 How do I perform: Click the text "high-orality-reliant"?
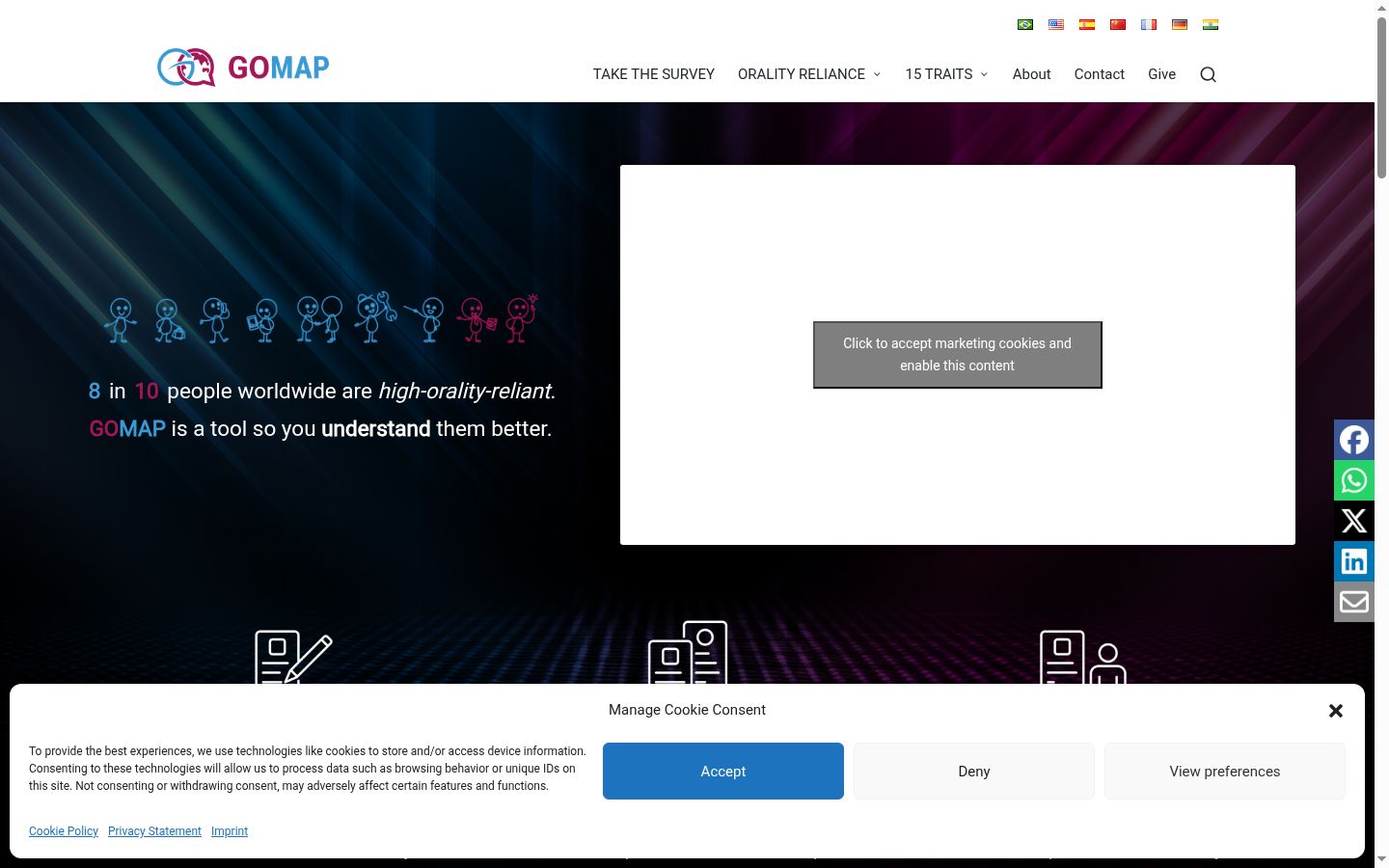point(464,391)
